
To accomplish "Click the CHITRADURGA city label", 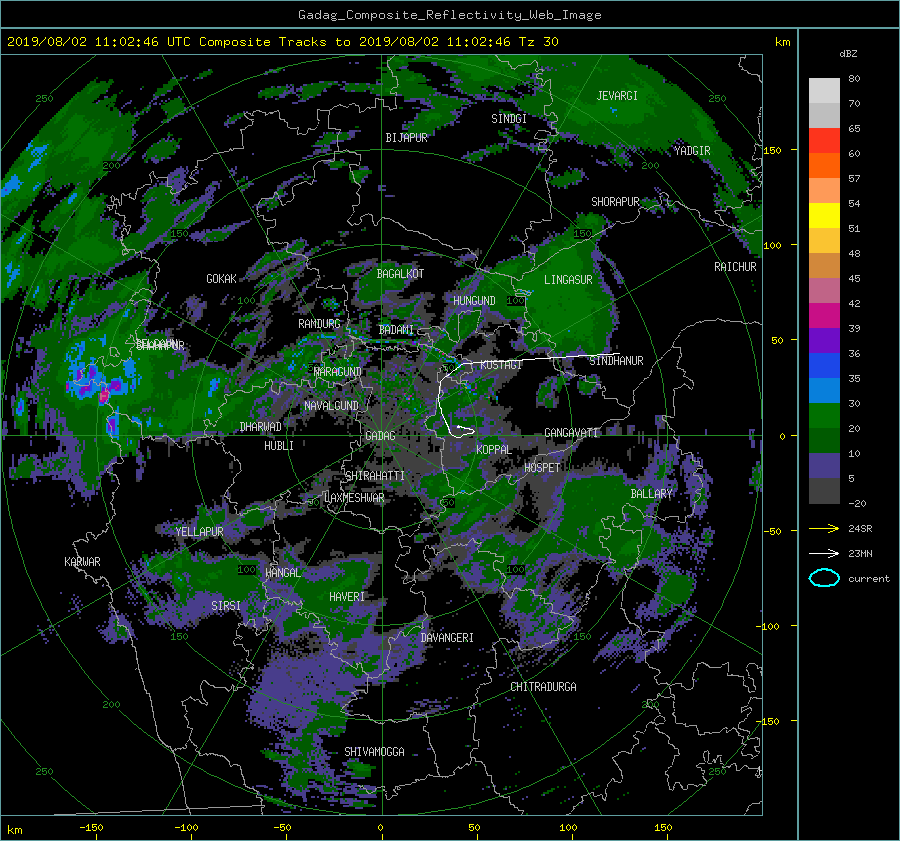I will 543,687.
